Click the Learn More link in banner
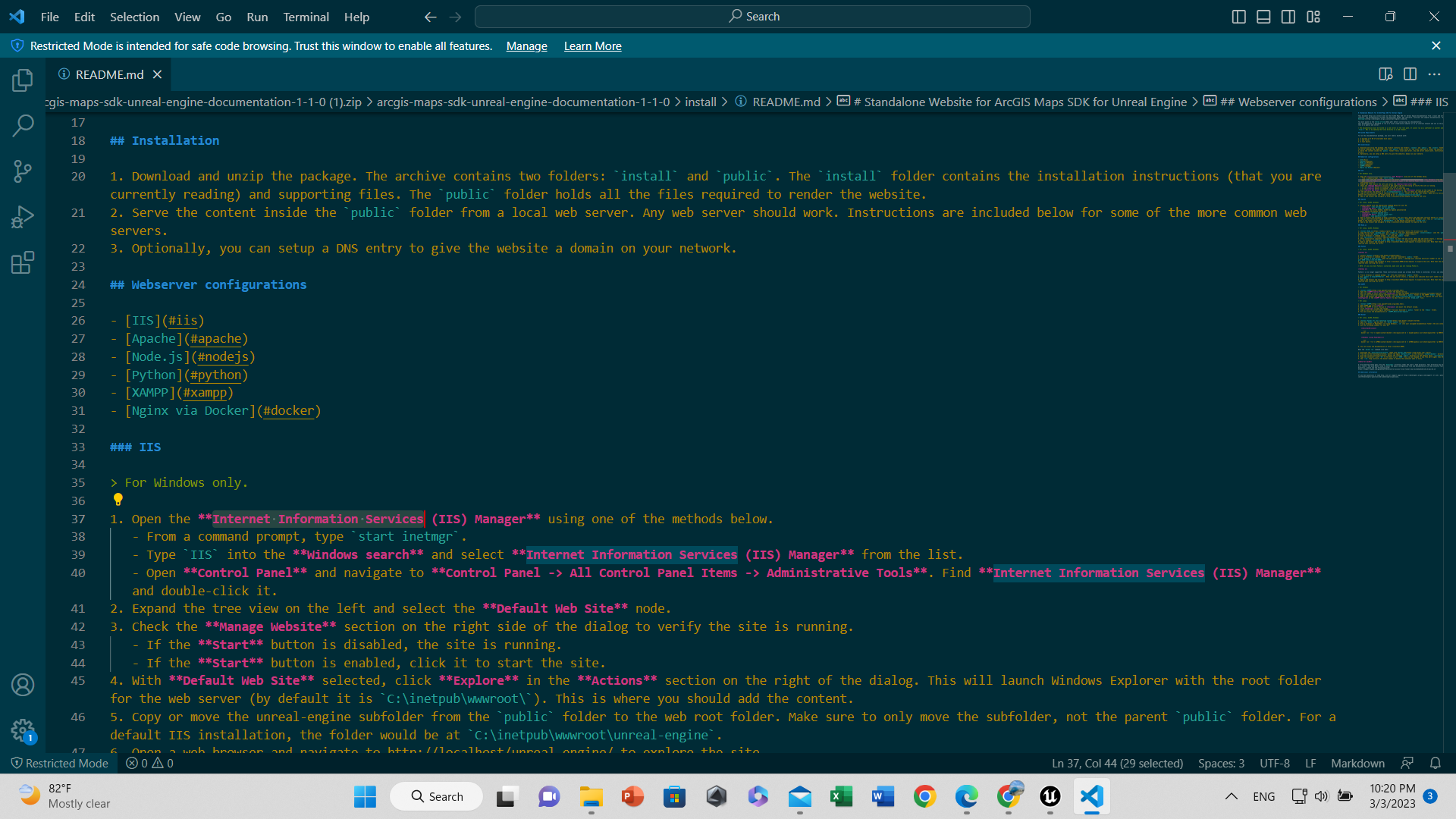1456x819 pixels. 592,46
